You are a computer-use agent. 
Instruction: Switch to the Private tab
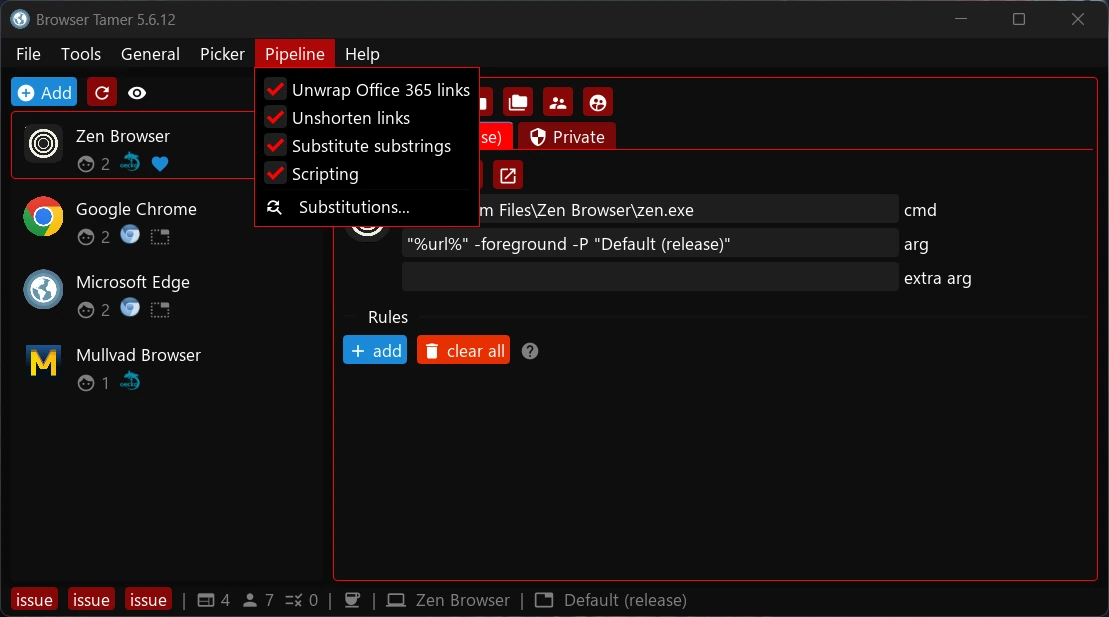click(567, 137)
